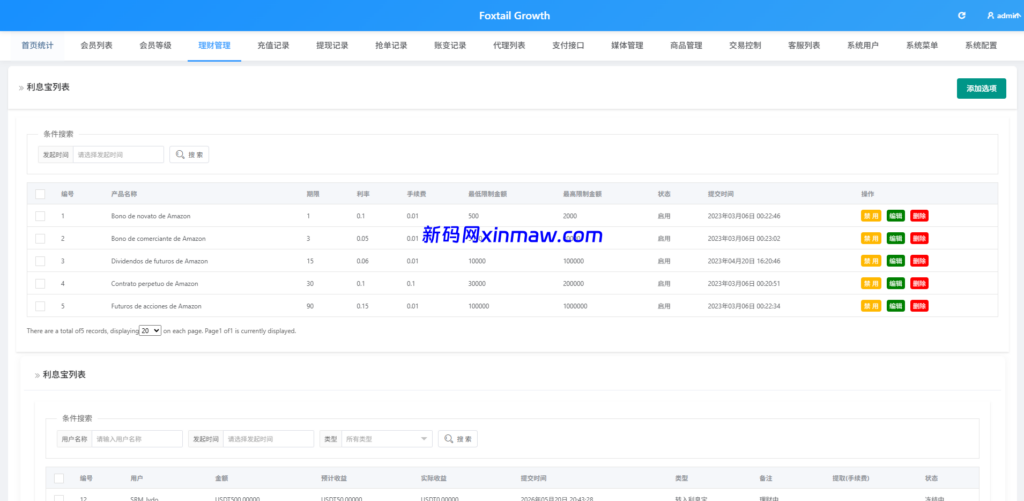This screenshot has height=501, width=1024.
Task: Delete Bono de novato de Amazon (red 删除)
Action: [919, 216]
